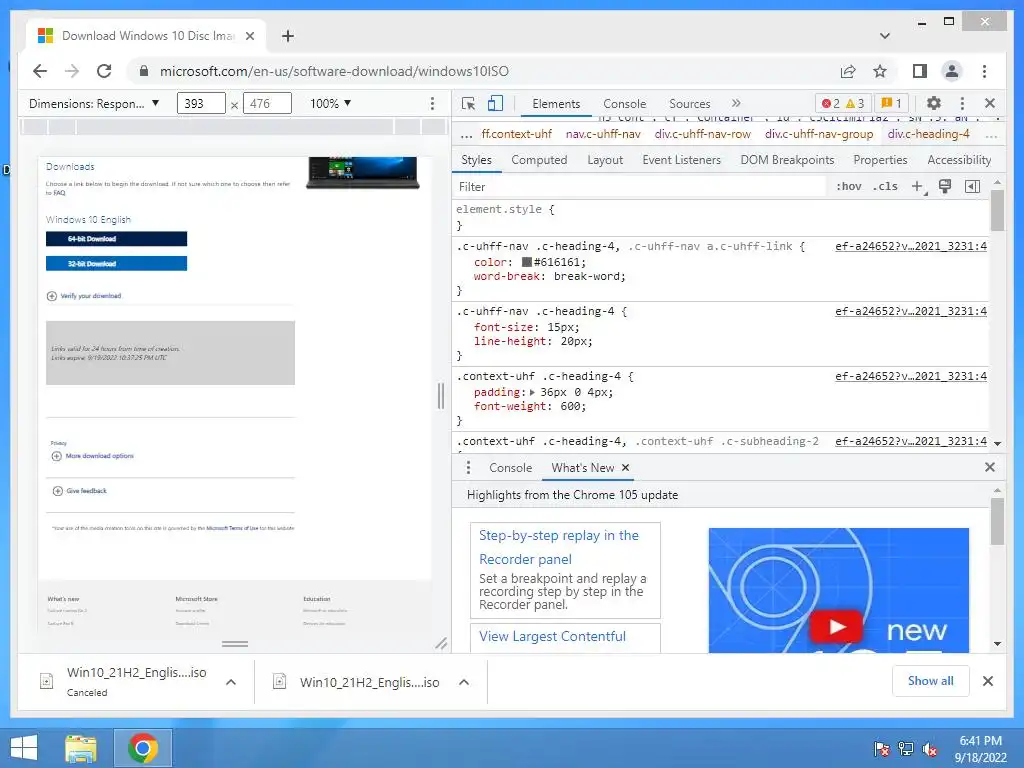Go back to the previous page
The width and height of the screenshot is (1024, 768).
click(x=40, y=71)
